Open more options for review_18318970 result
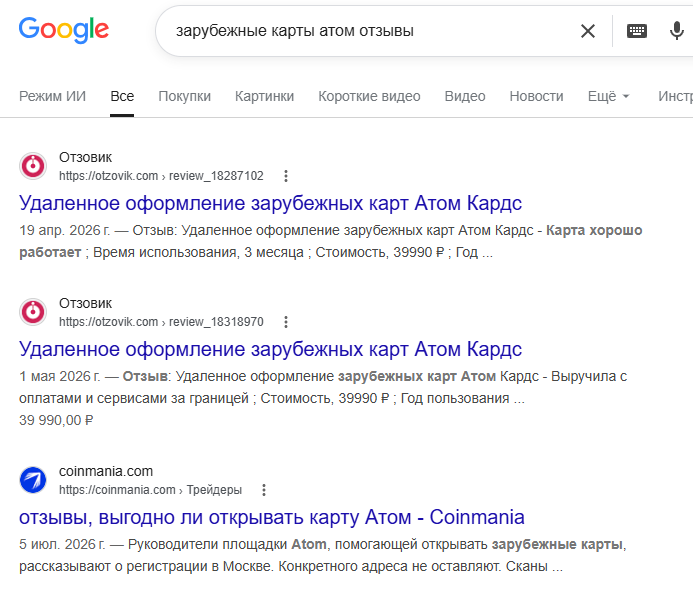 point(286,322)
